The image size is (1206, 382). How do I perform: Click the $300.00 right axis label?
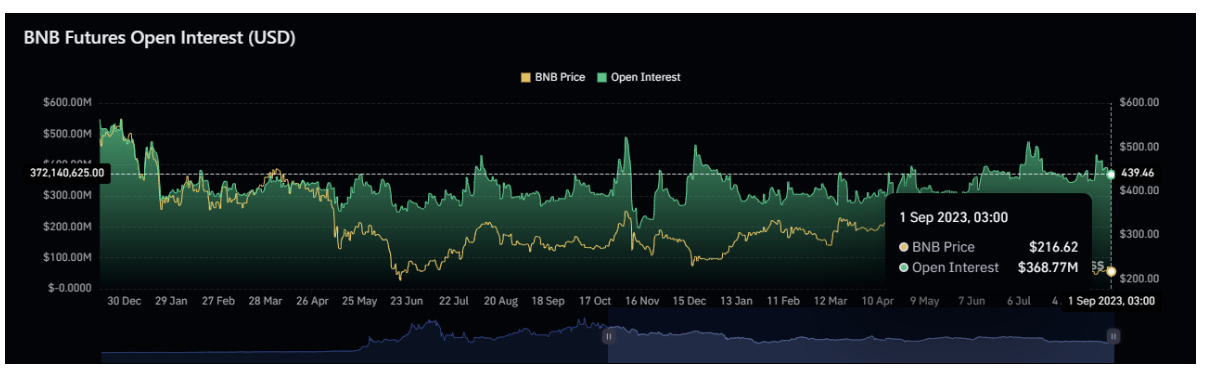[1139, 234]
